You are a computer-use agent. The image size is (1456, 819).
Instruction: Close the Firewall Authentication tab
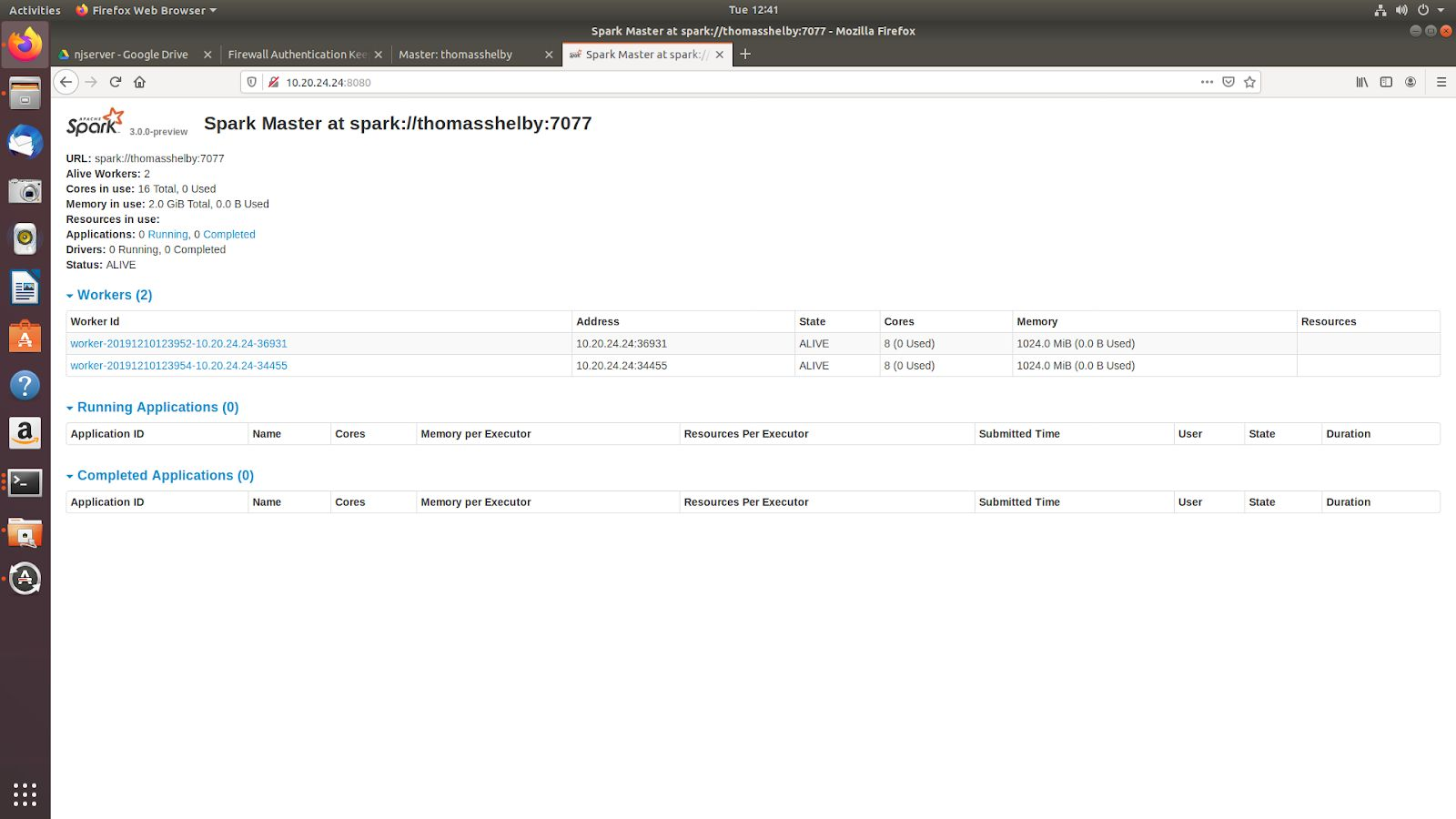379,55
